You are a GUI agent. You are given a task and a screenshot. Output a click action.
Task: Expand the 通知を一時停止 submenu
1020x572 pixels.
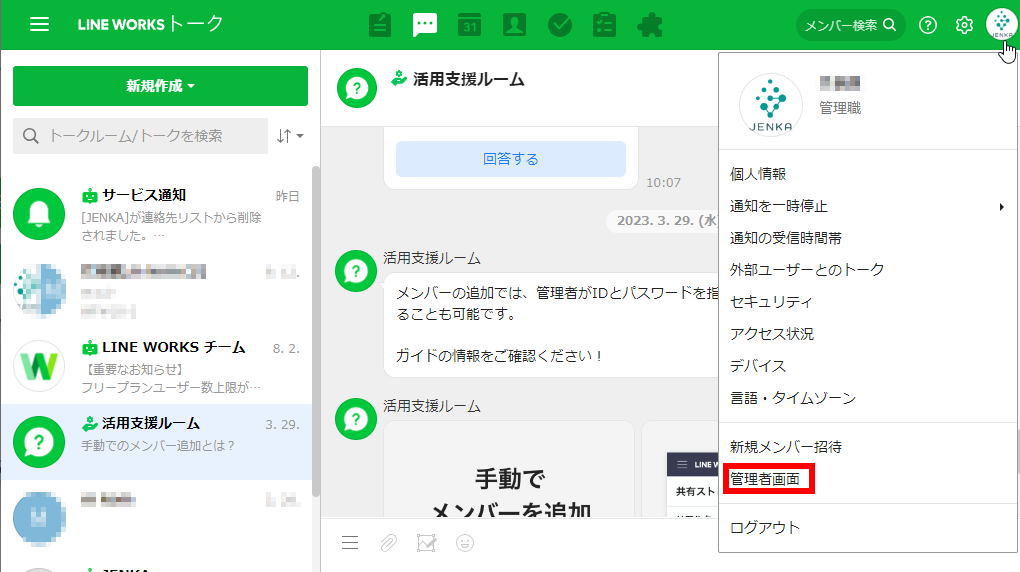[868, 206]
